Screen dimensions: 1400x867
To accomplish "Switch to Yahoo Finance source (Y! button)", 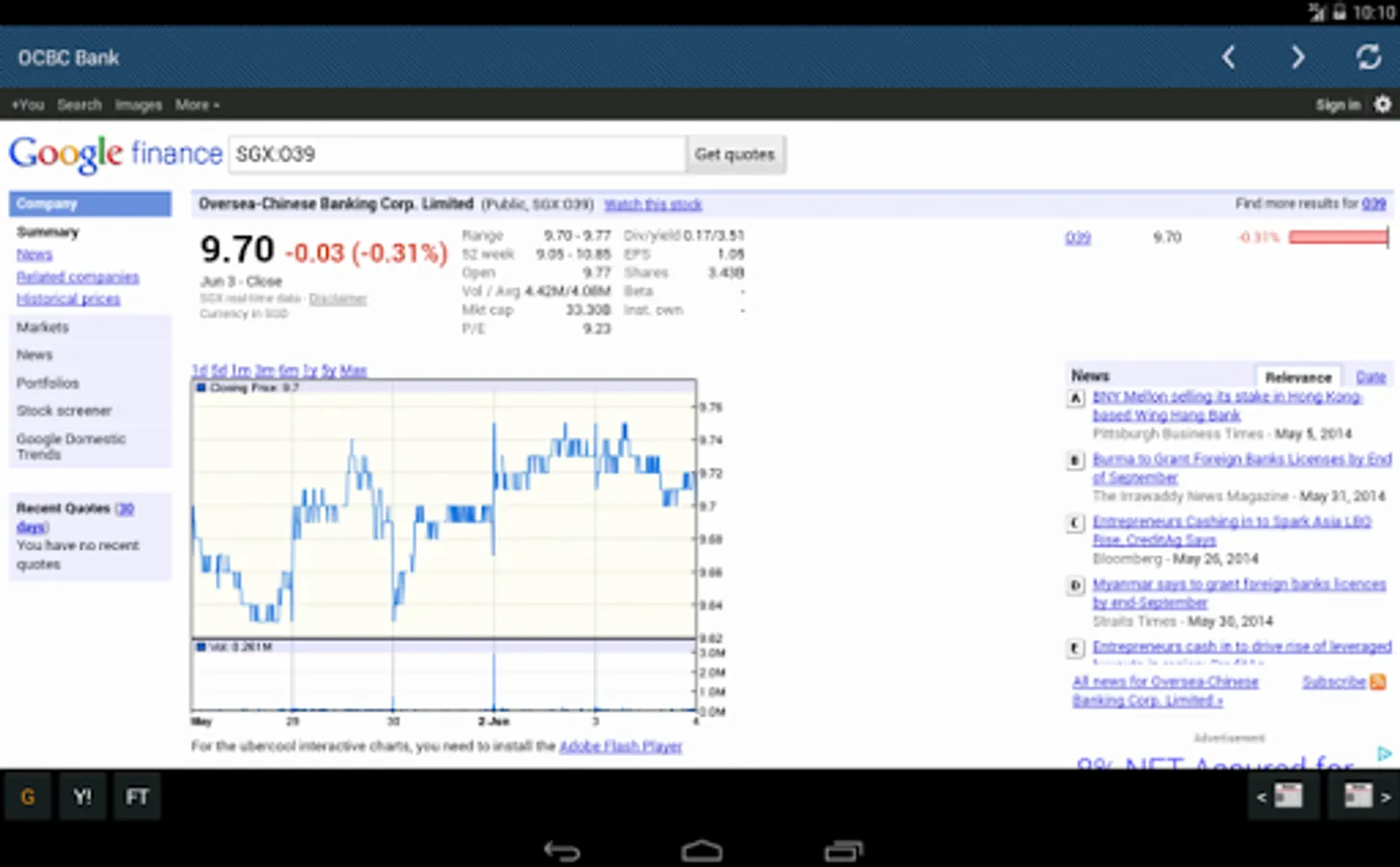I will [83, 797].
